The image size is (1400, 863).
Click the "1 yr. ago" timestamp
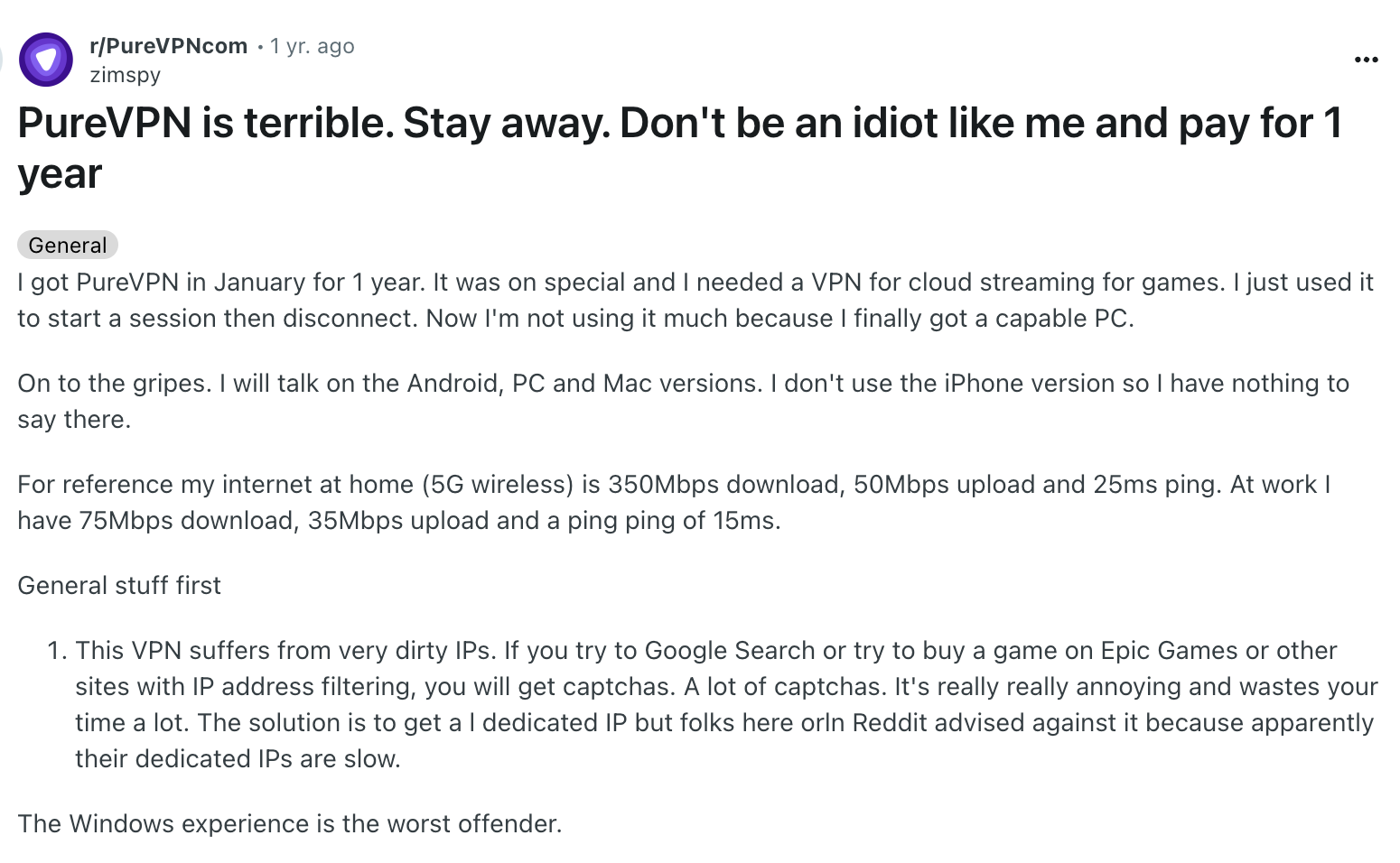click(313, 46)
